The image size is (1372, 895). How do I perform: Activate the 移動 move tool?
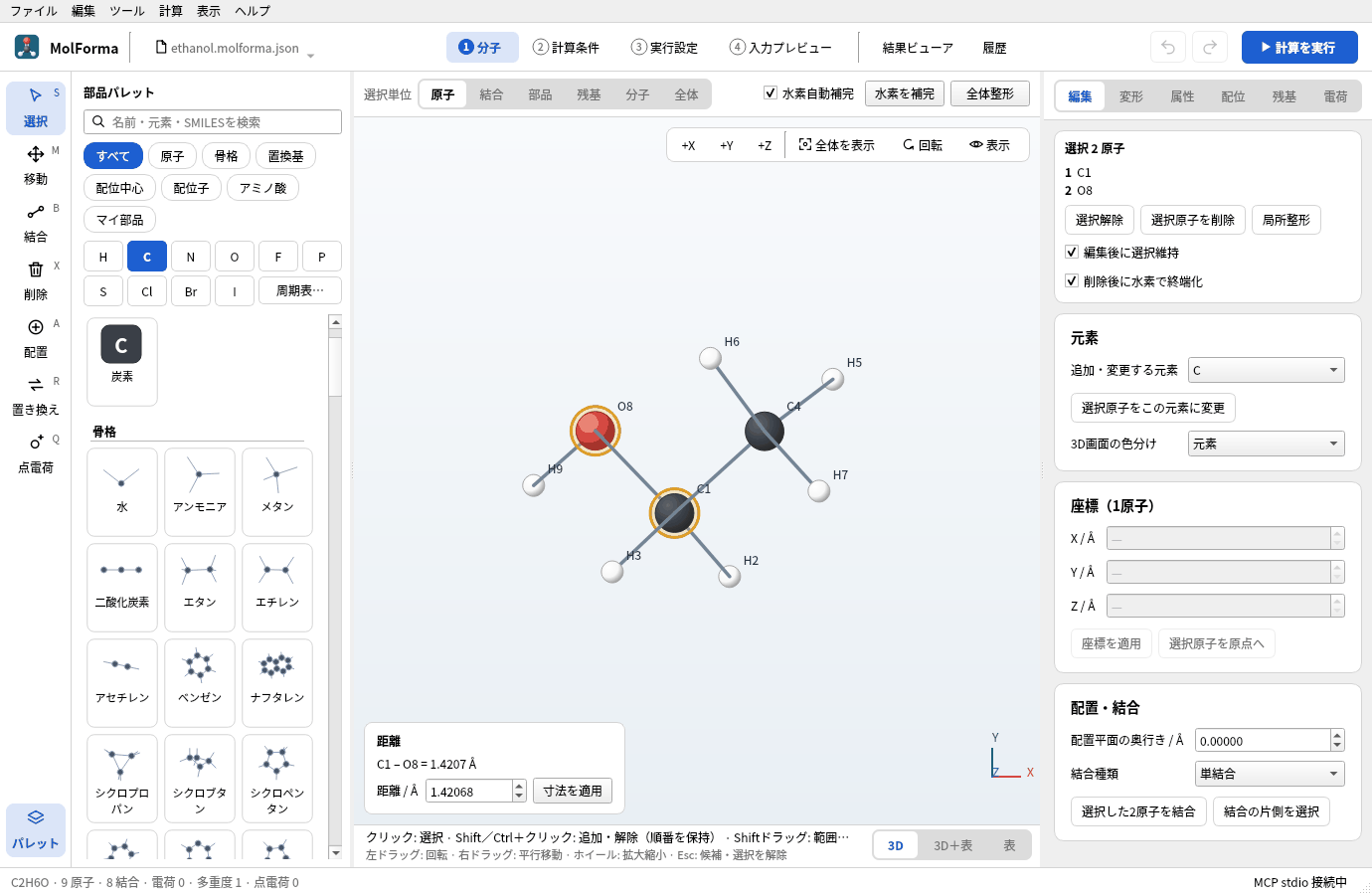click(x=36, y=165)
